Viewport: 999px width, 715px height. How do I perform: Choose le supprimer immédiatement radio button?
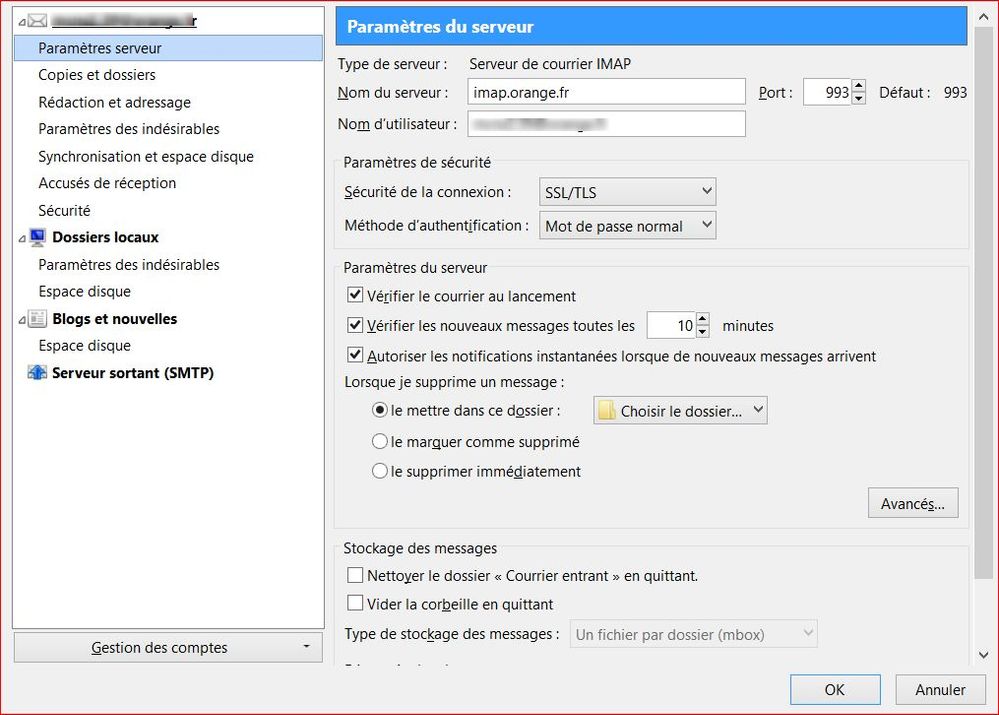(x=380, y=471)
